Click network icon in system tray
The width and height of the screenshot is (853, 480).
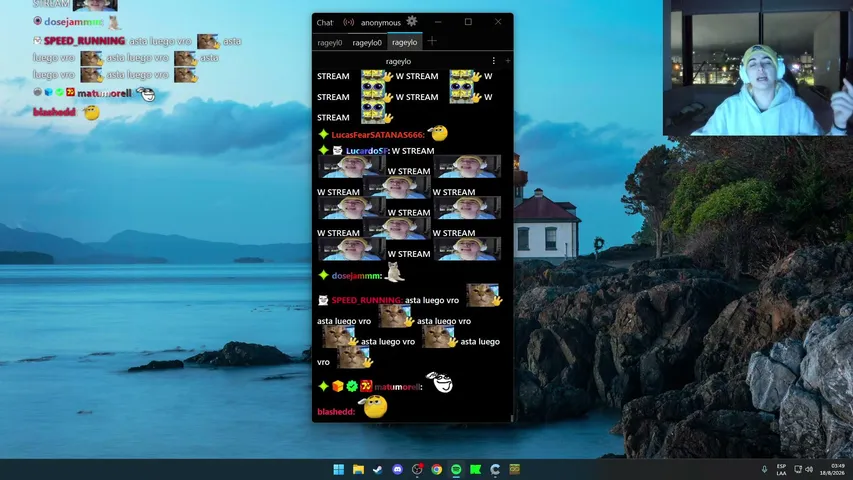point(798,469)
